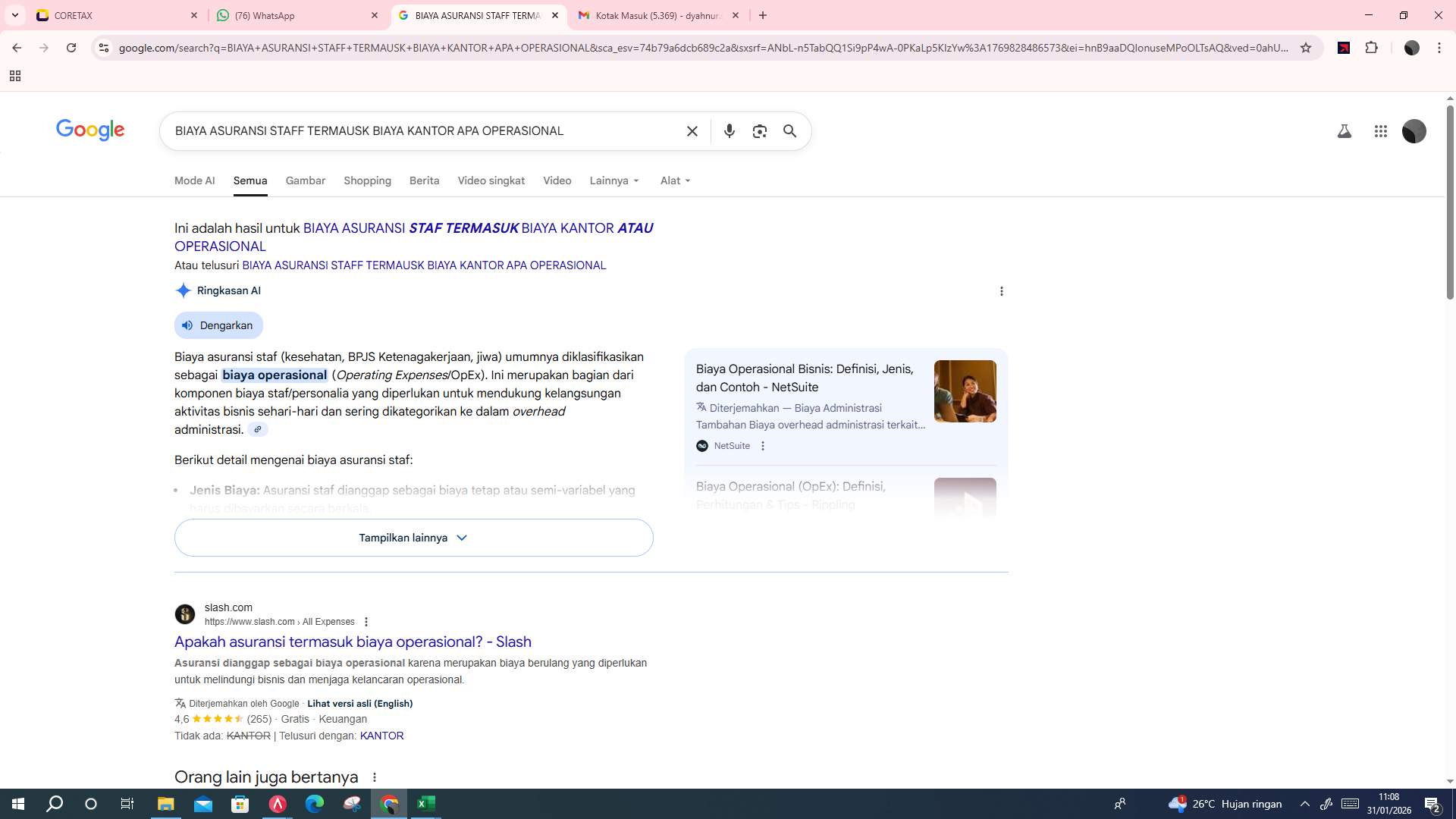The height and width of the screenshot is (819, 1456).
Task: Open Excel from the taskbar
Action: (x=426, y=803)
